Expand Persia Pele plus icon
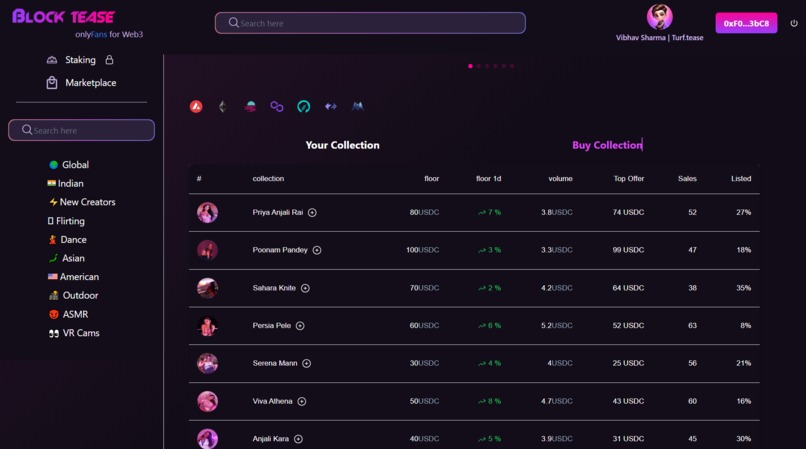The width and height of the screenshot is (806, 449). (x=300, y=326)
